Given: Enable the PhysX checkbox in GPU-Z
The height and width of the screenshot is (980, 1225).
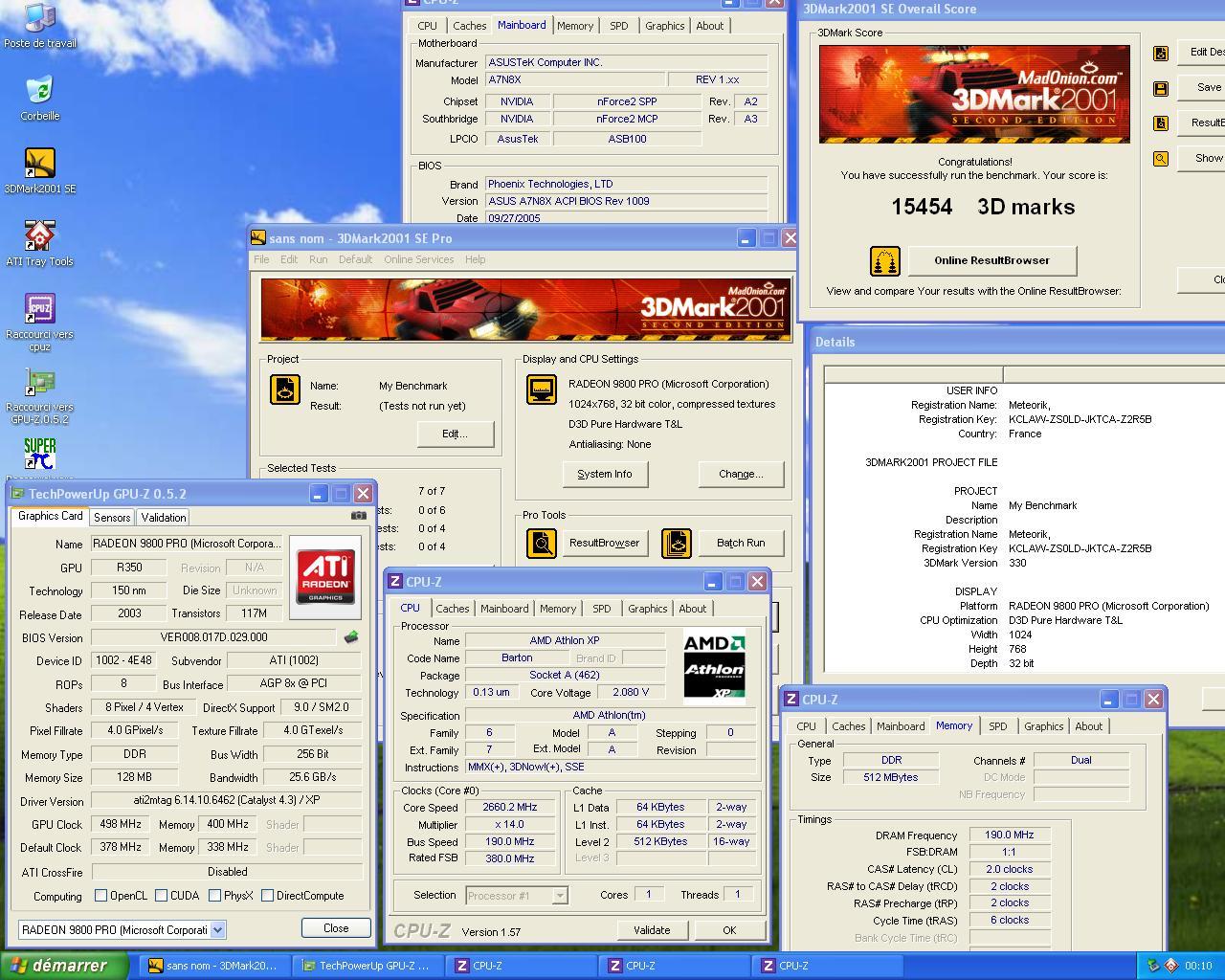Looking at the screenshot, I should click(214, 896).
